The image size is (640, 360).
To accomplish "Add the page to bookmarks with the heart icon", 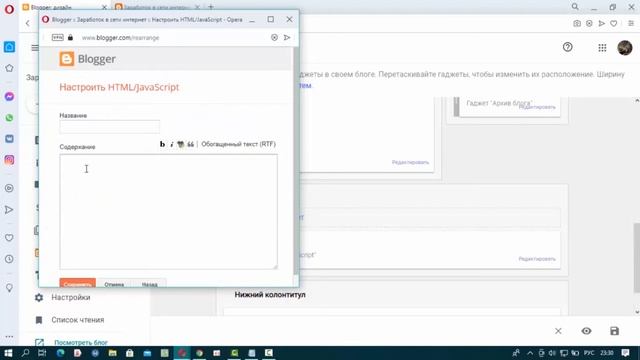I will pyautogui.click(x=613, y=24).
